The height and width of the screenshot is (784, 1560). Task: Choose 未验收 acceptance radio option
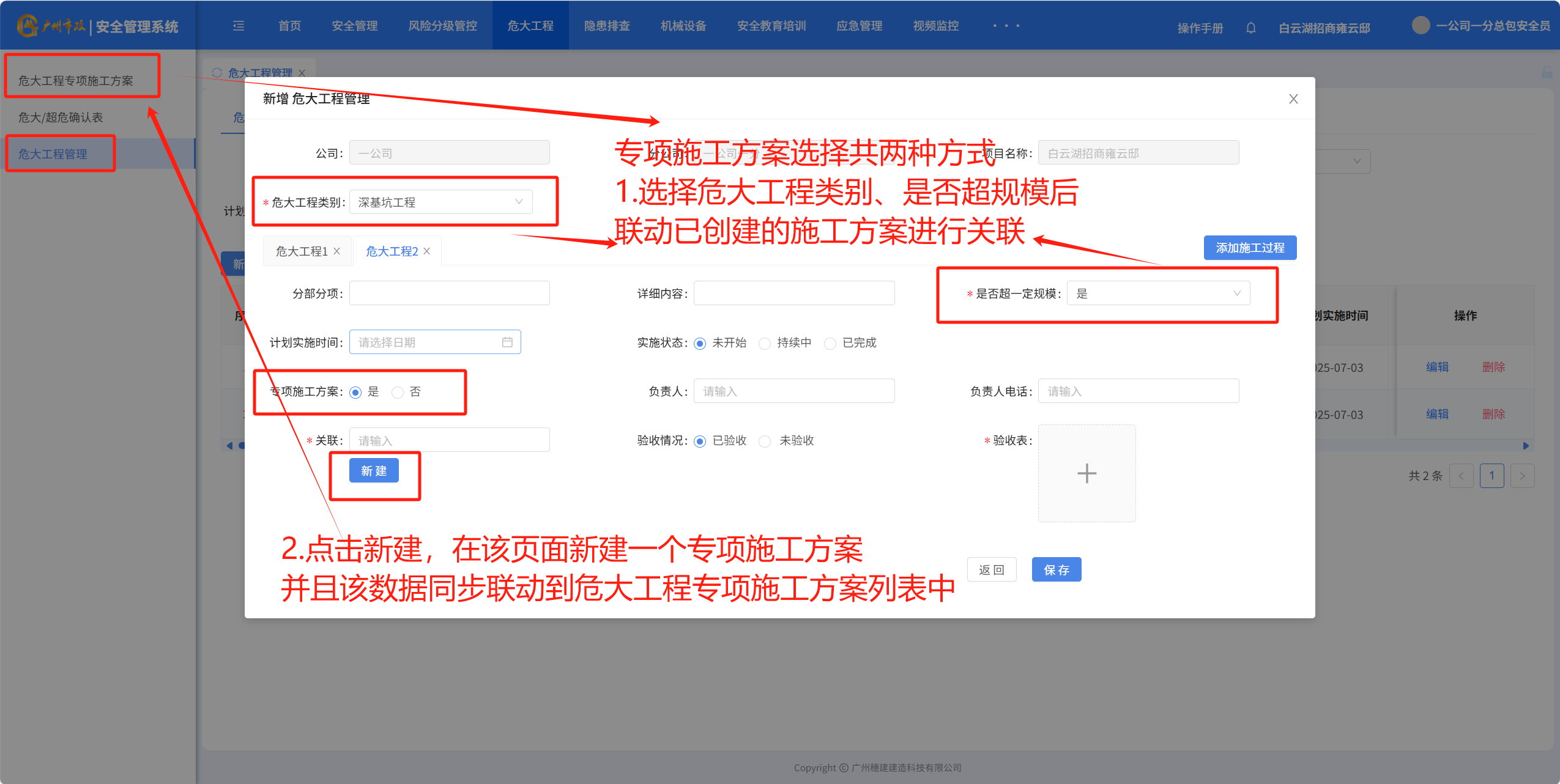click(x=765, y=441)
